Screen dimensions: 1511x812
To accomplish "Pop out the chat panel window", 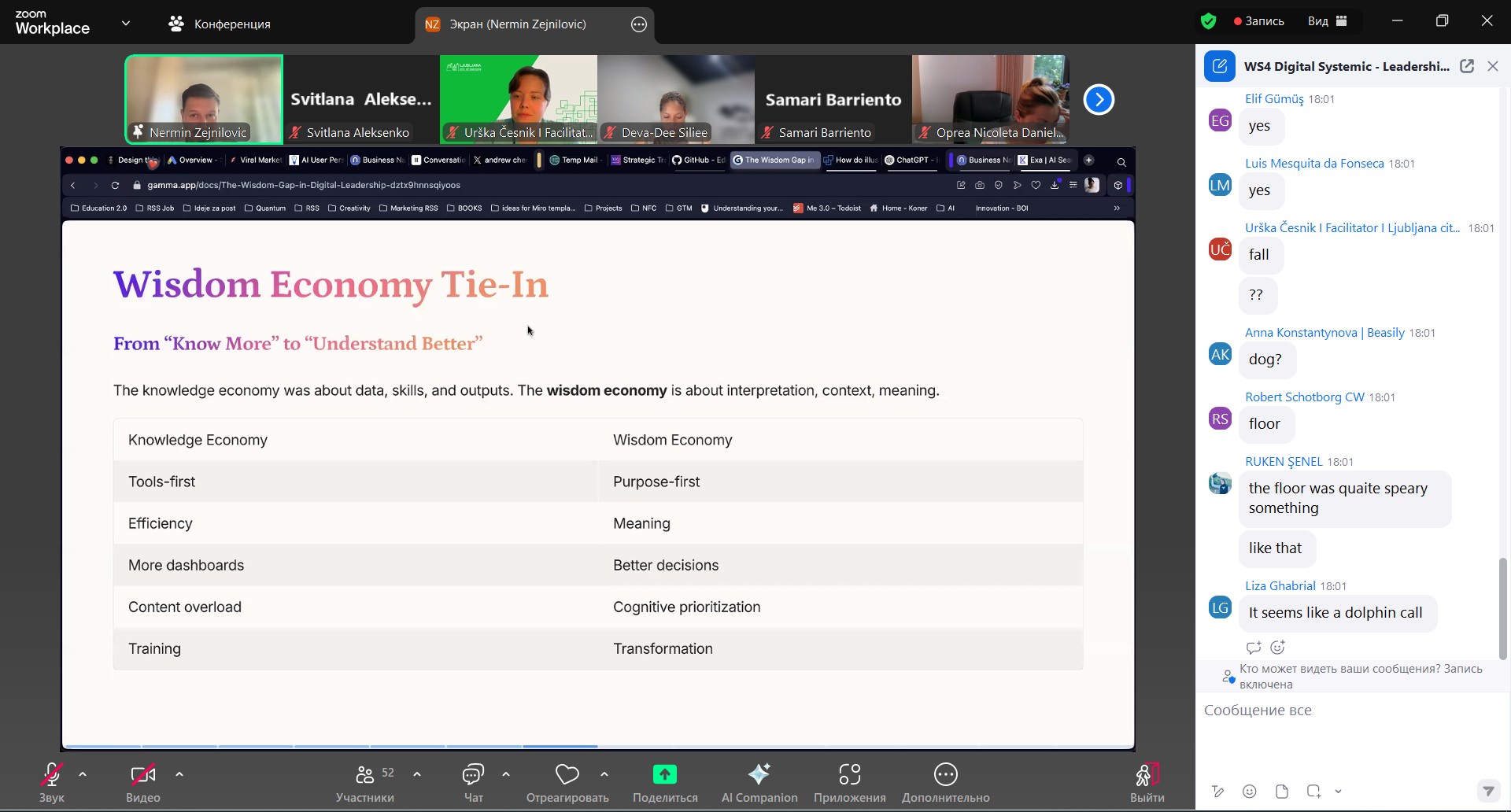I will [1467, 66].
